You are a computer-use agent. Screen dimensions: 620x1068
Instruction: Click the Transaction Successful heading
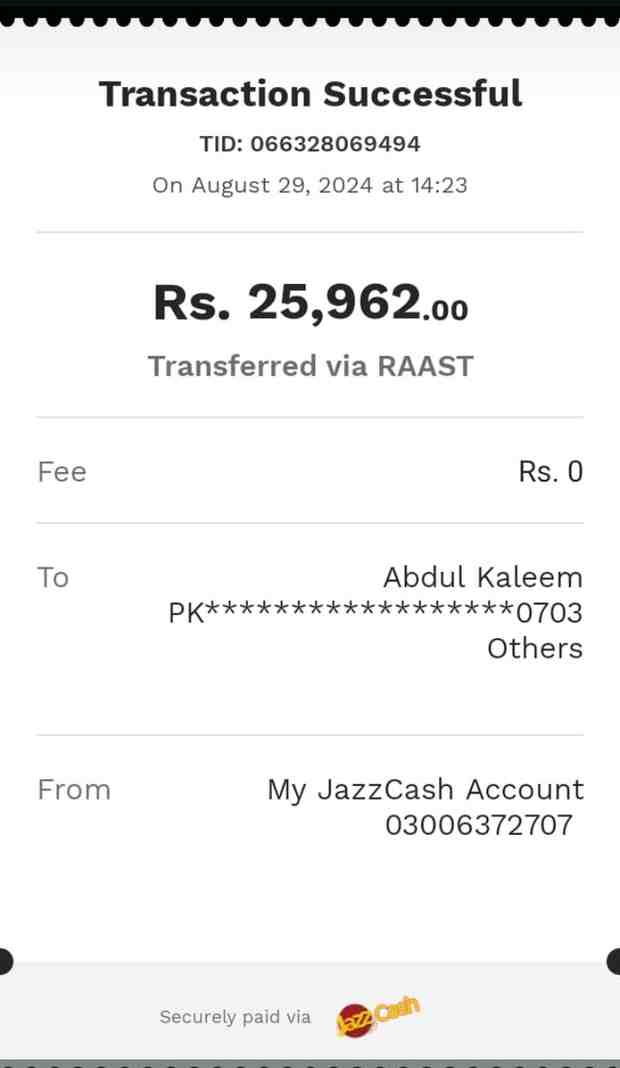[x=310, y=94]
